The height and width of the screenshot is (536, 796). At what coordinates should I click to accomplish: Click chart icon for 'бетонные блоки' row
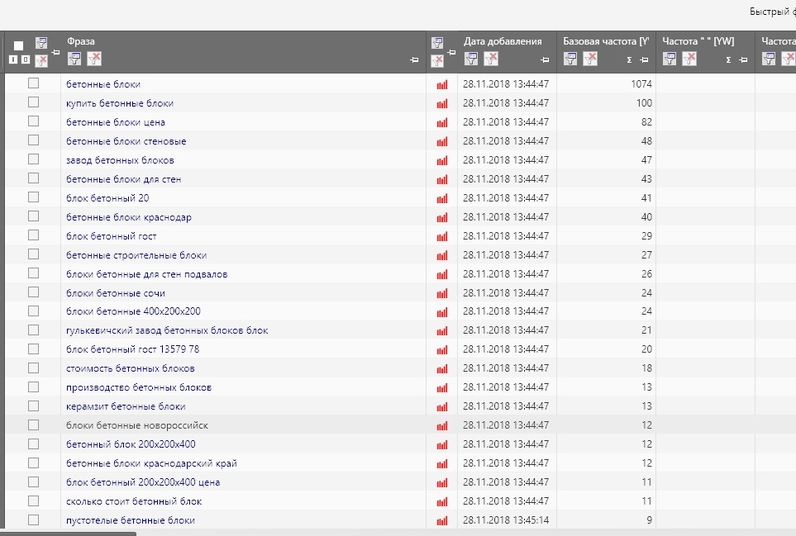(x=442, y=85)
